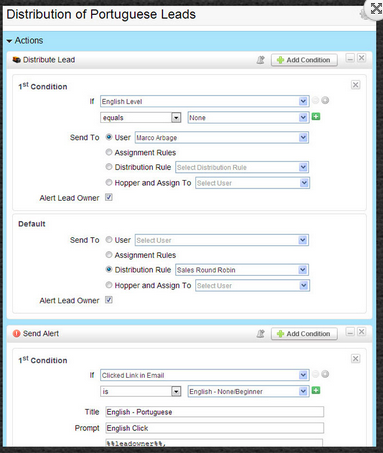Remove the Send Alert action
The height and width of the screenshot is (453, 383).
361,332
